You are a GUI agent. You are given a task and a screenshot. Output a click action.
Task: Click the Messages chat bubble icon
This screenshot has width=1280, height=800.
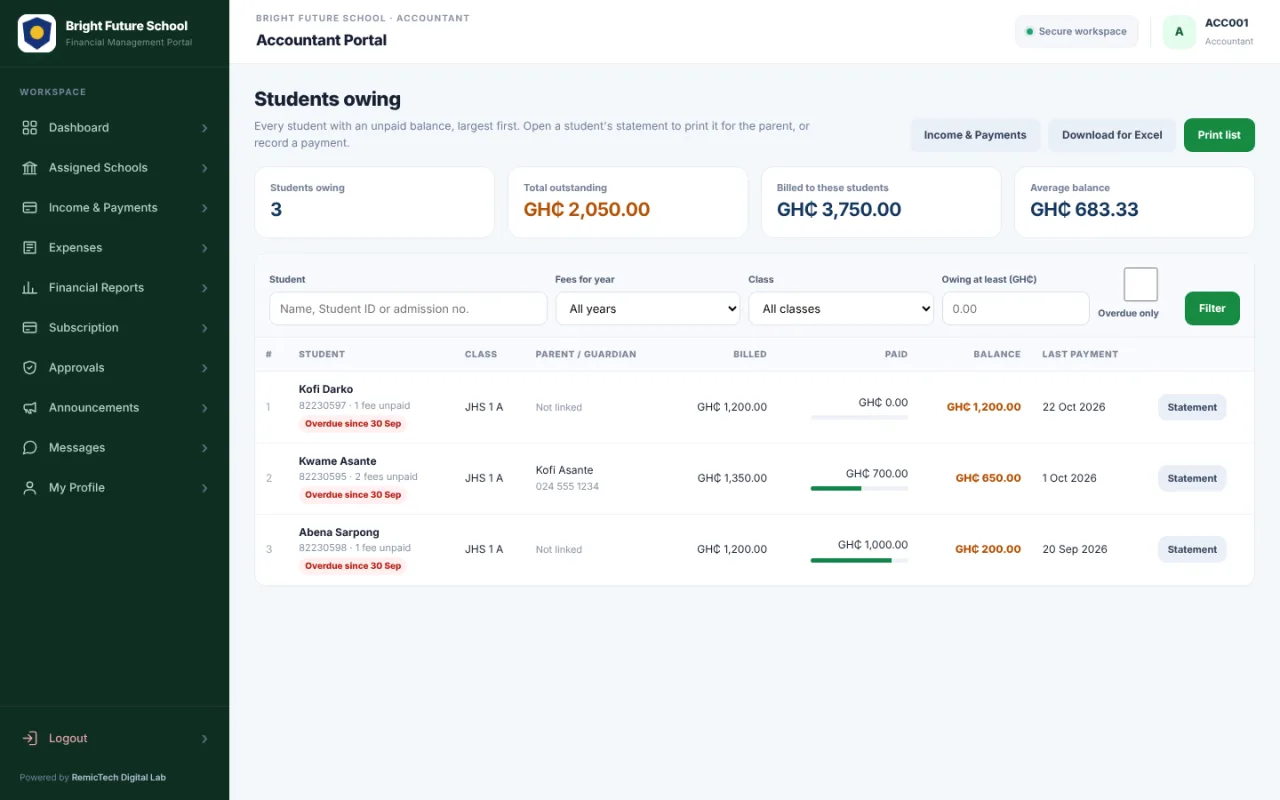tap(30, 448)
